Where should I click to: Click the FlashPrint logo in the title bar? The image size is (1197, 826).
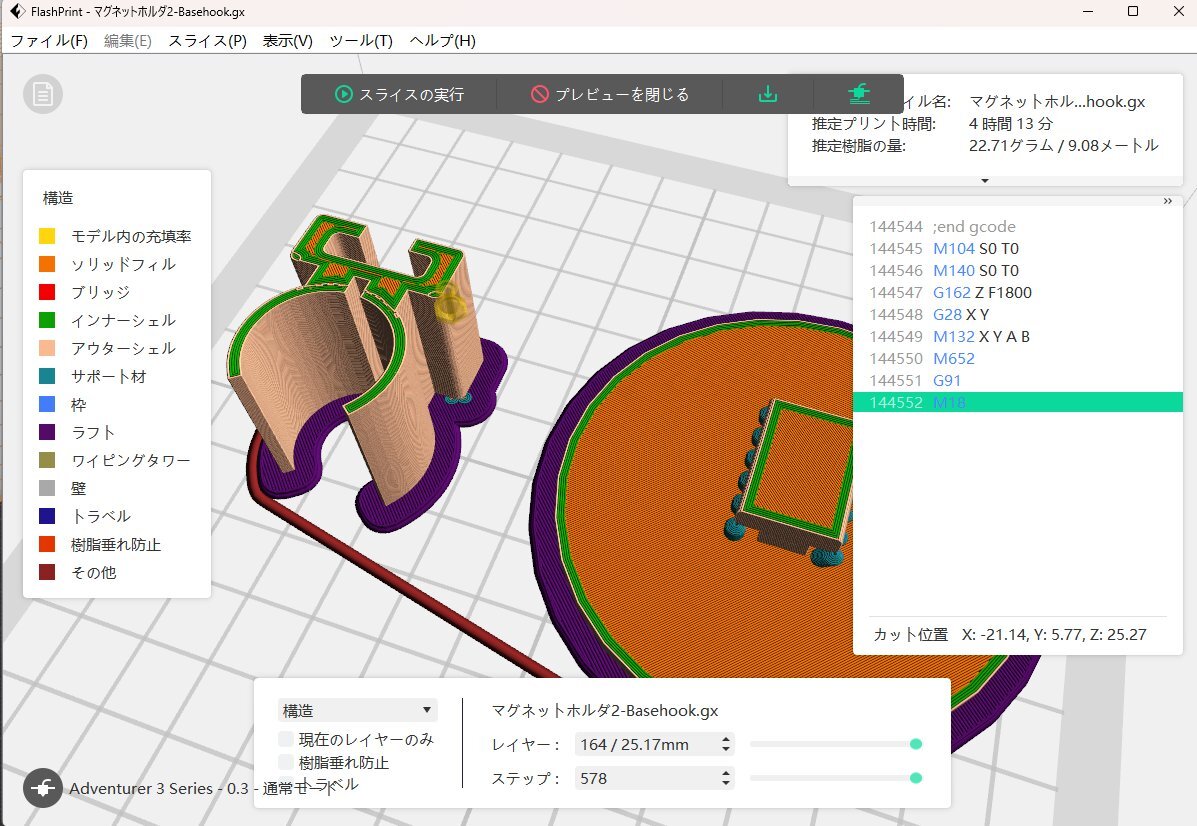tap(17, 11)
